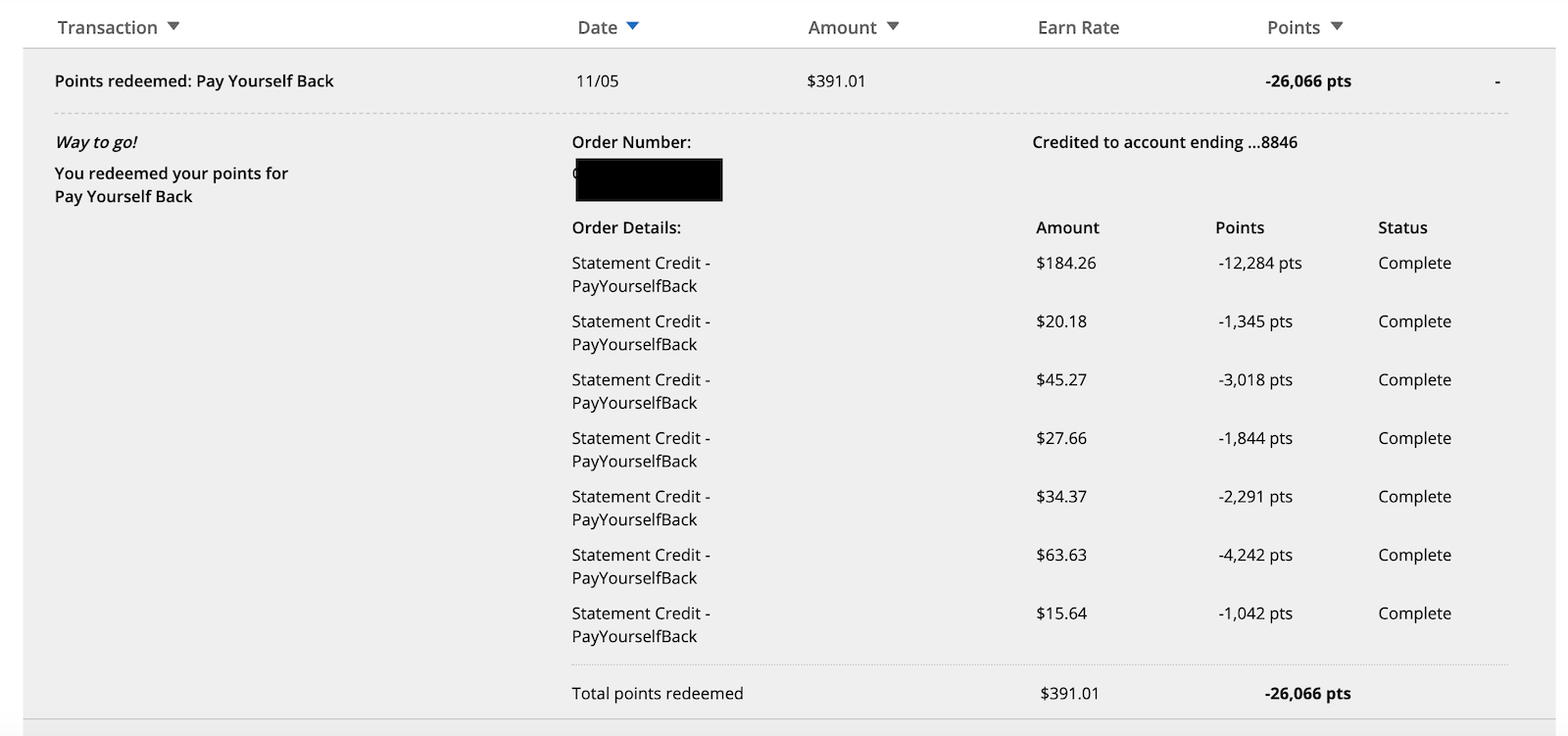Click the Credited to account ending 8846 text
Image resolution: width=1568 pixels, height=736 pixels.
(1164, 142)
